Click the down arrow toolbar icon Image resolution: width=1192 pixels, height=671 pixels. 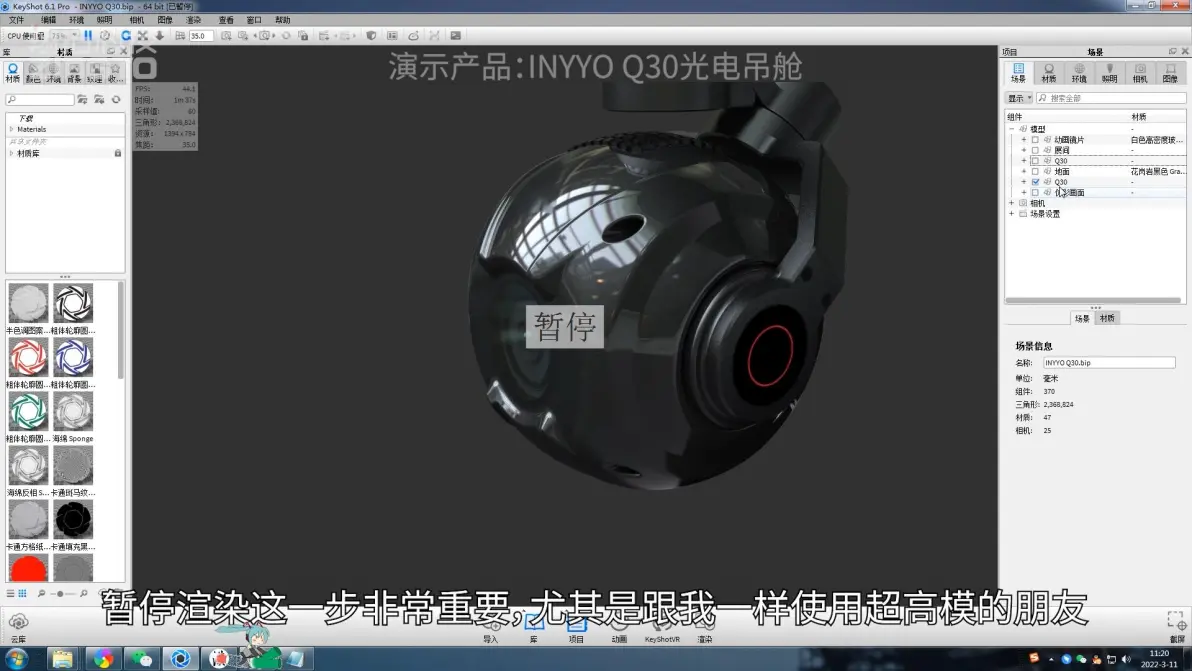coord(160,36)
